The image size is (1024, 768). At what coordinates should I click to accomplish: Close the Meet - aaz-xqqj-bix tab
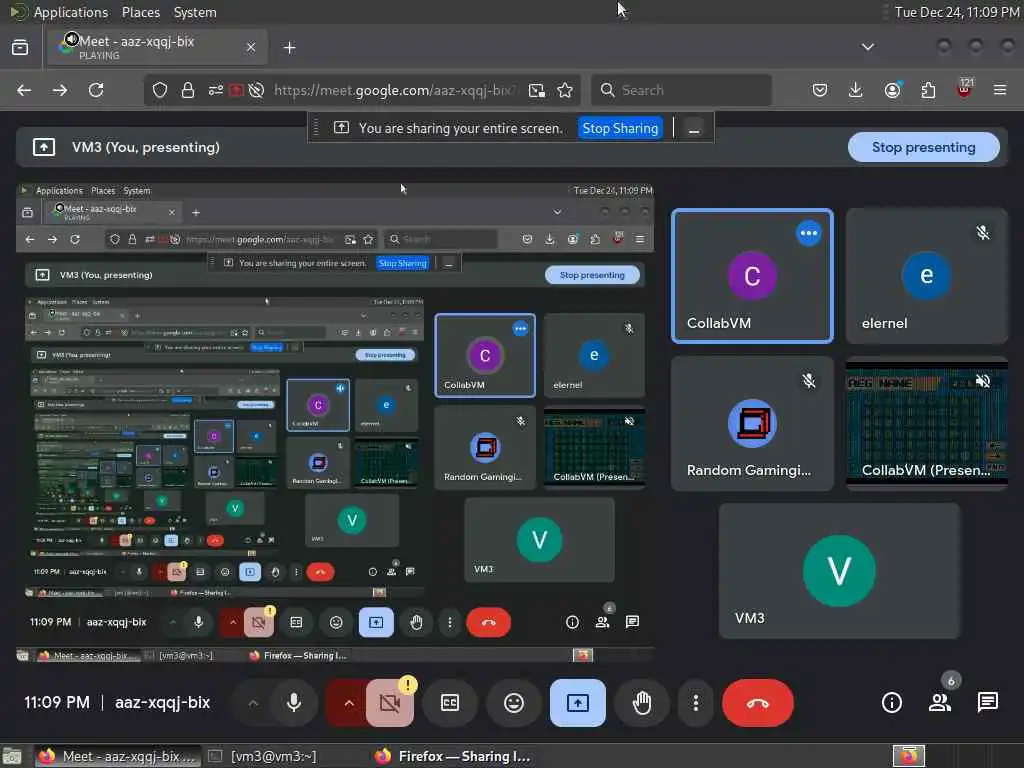(251, 47)
